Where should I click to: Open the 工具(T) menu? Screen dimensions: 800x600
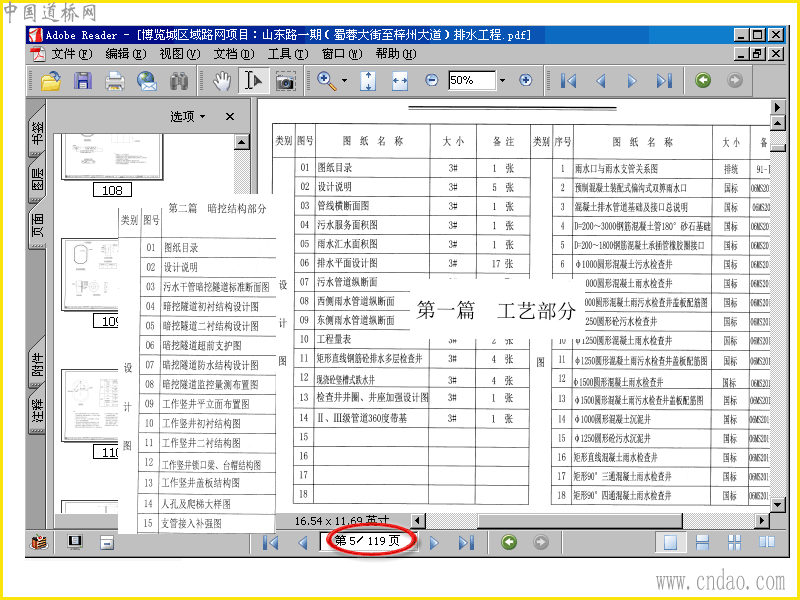point(288,54)
